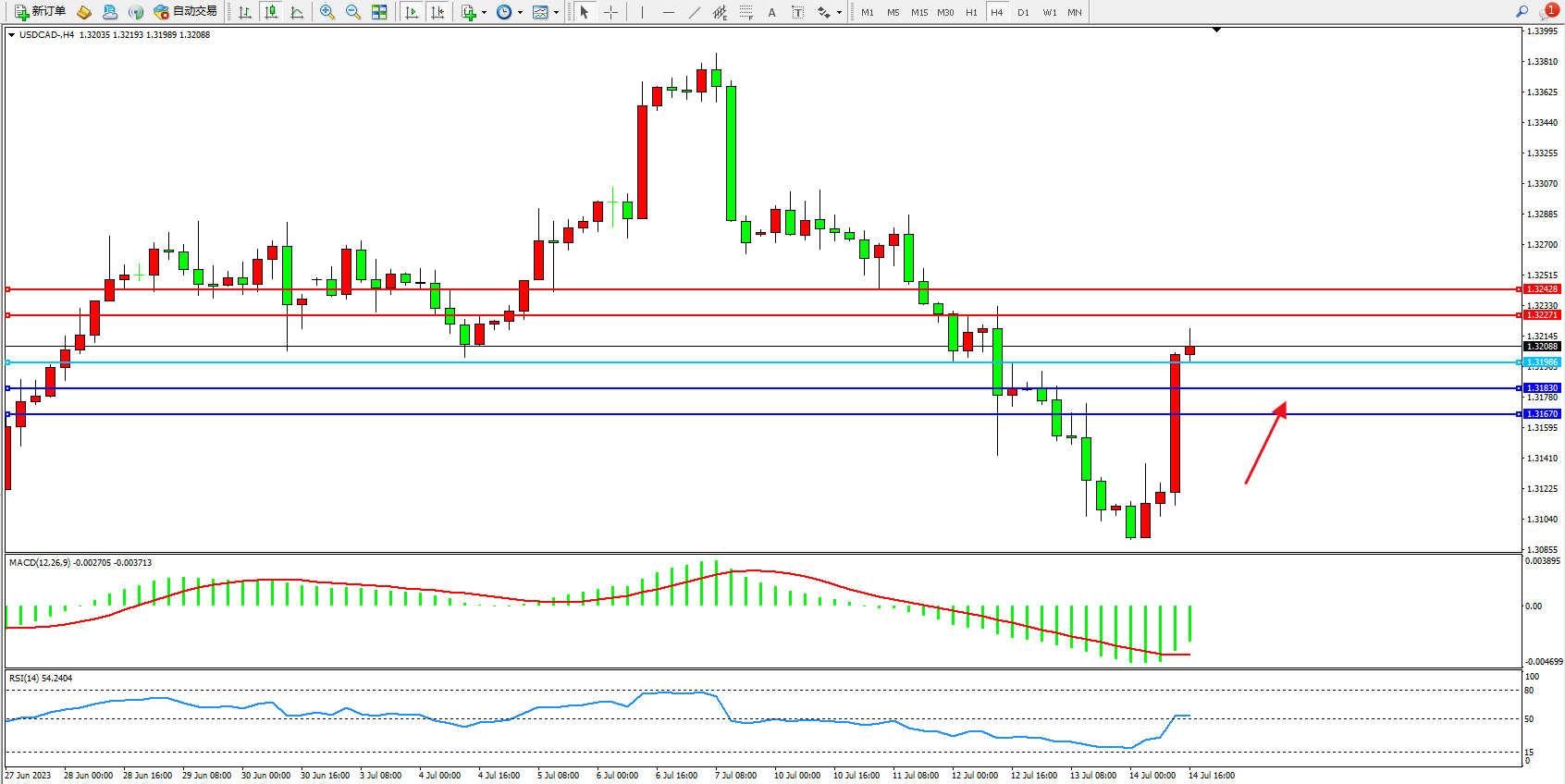Open the chart templates dropdown

pyautogui.click(x=556, y=13)
